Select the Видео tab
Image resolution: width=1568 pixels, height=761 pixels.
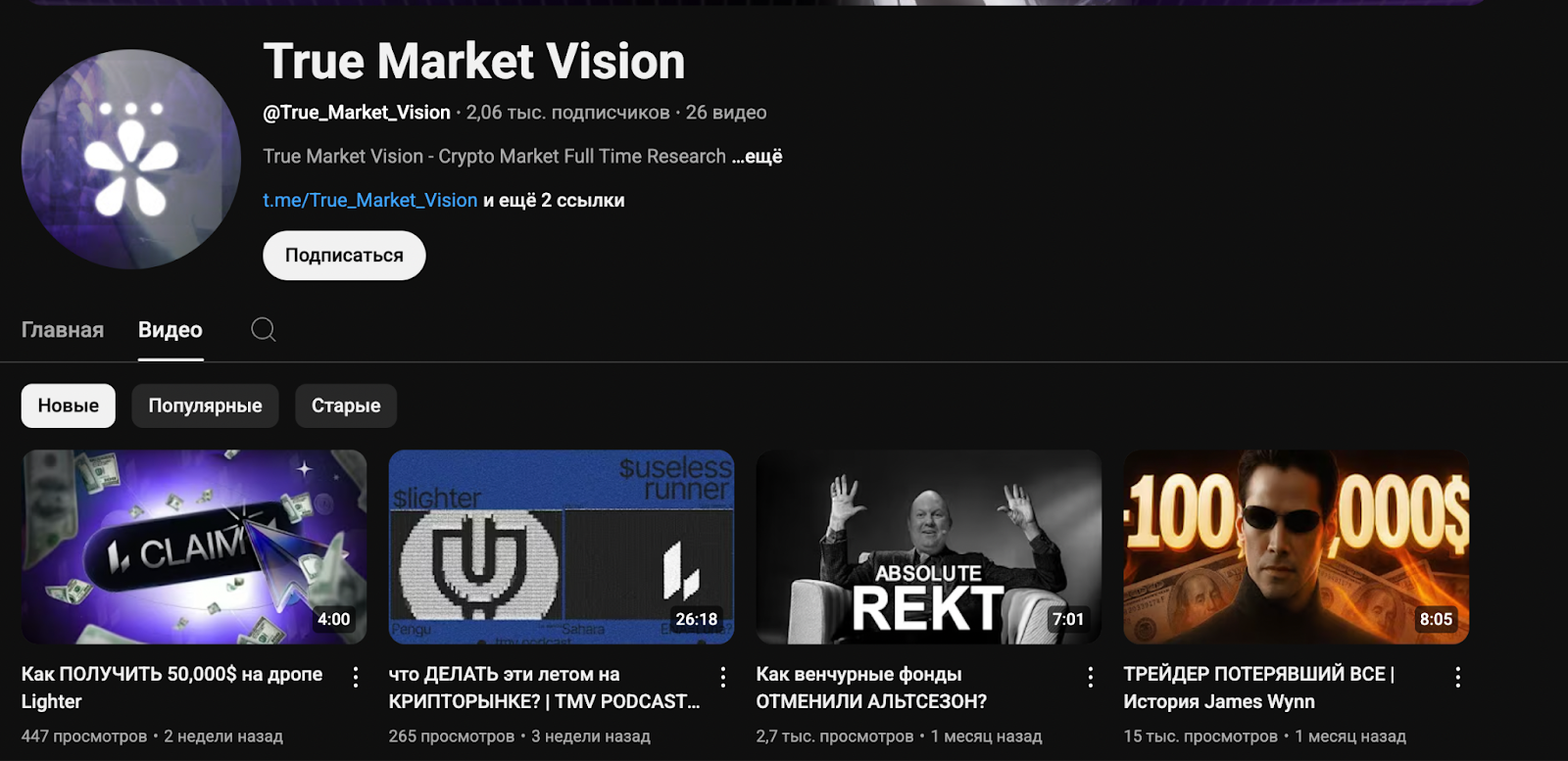click(x=171, y=330)
